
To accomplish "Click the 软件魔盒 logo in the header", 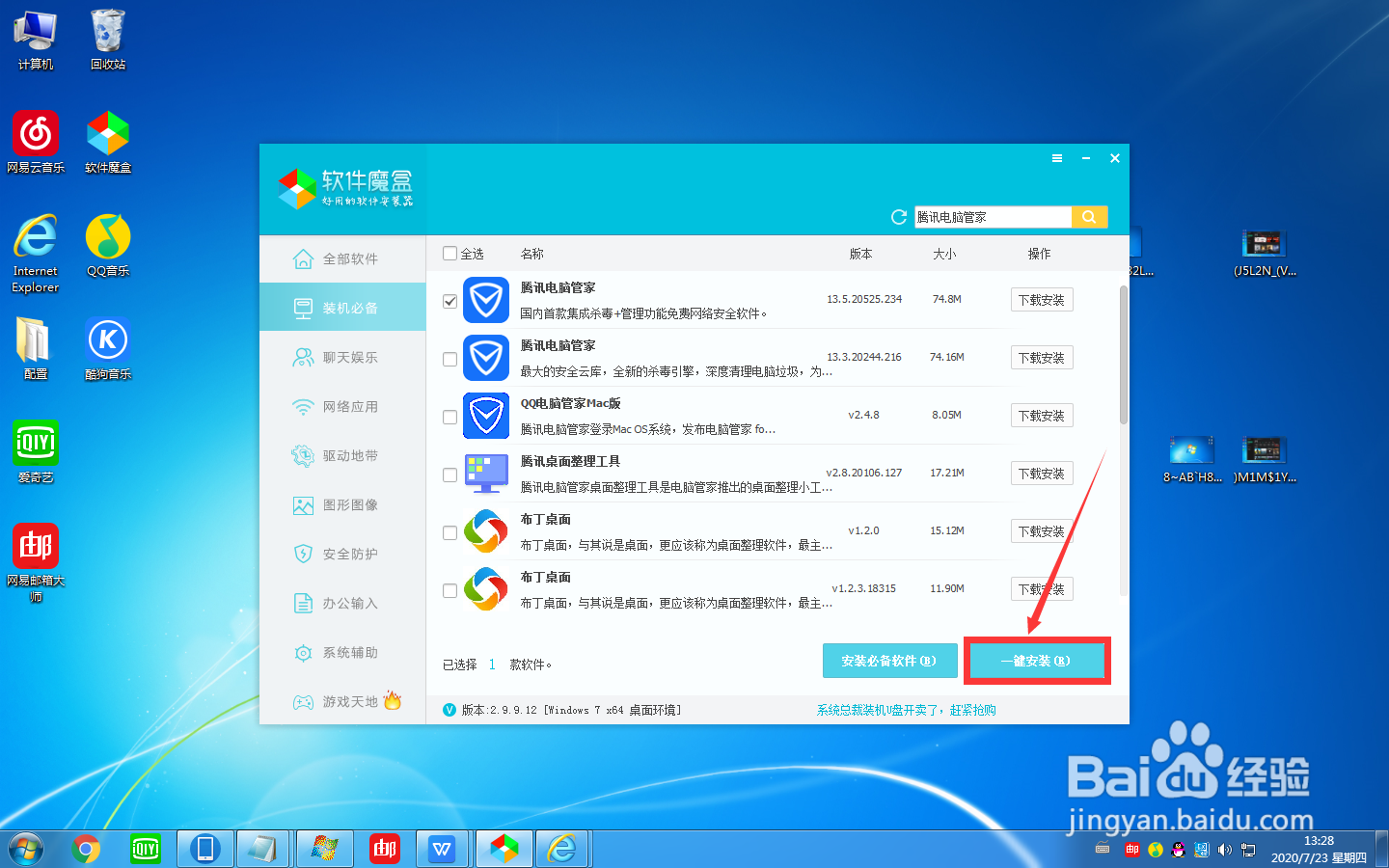I will 346,188.
